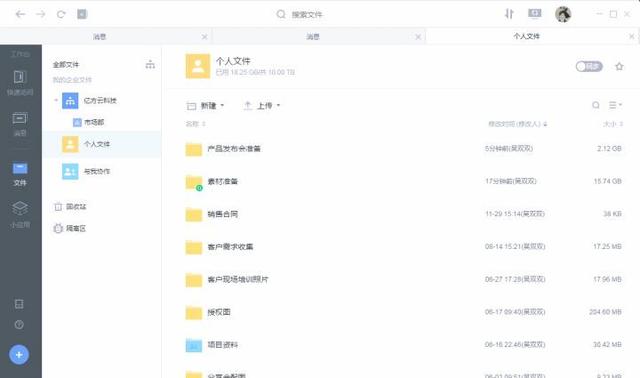Go forward with the right arrow icon
This screenshot has height=378, width=640.
coord(40,15)
